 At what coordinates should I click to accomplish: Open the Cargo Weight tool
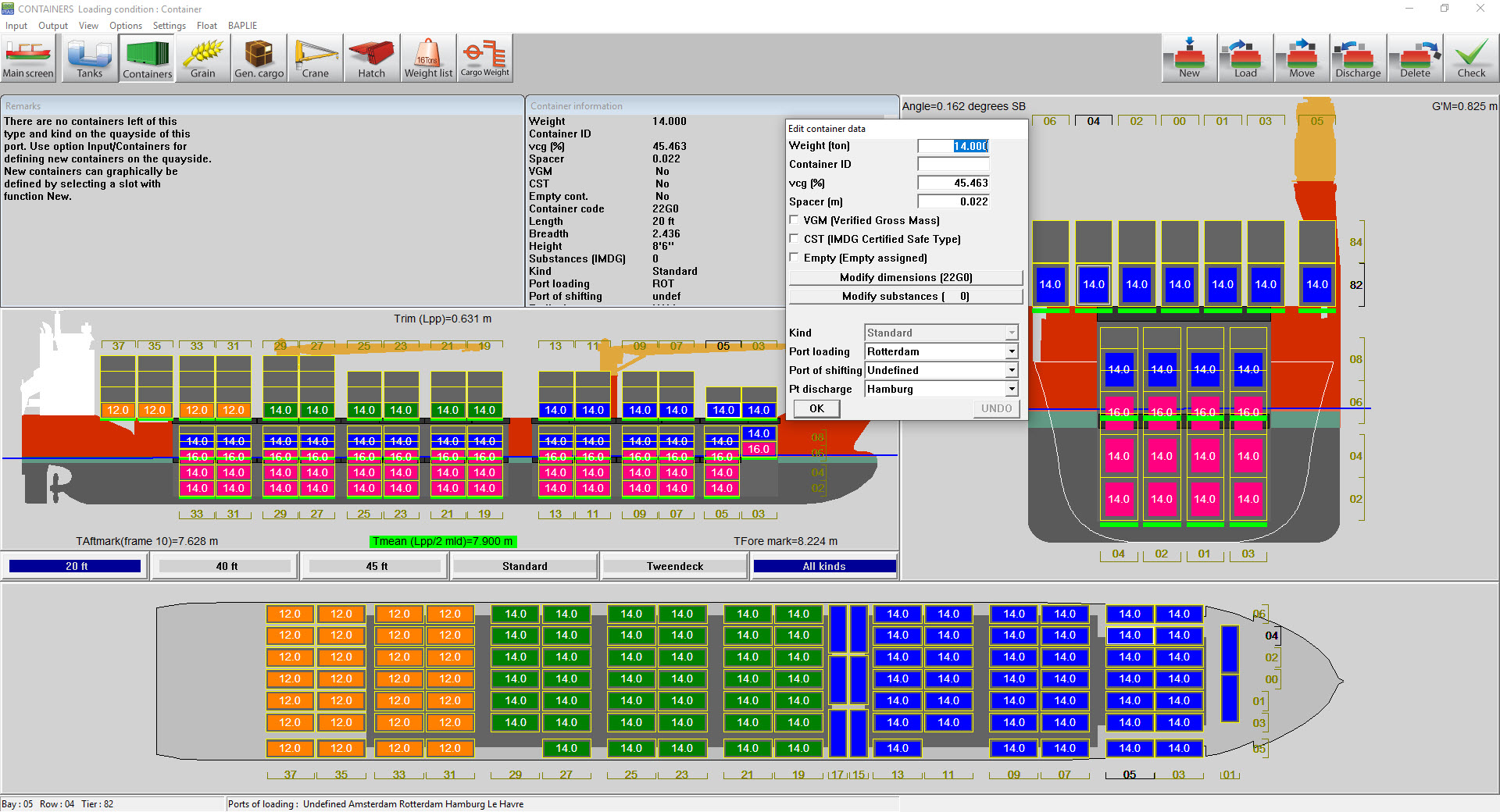(484, 57)
